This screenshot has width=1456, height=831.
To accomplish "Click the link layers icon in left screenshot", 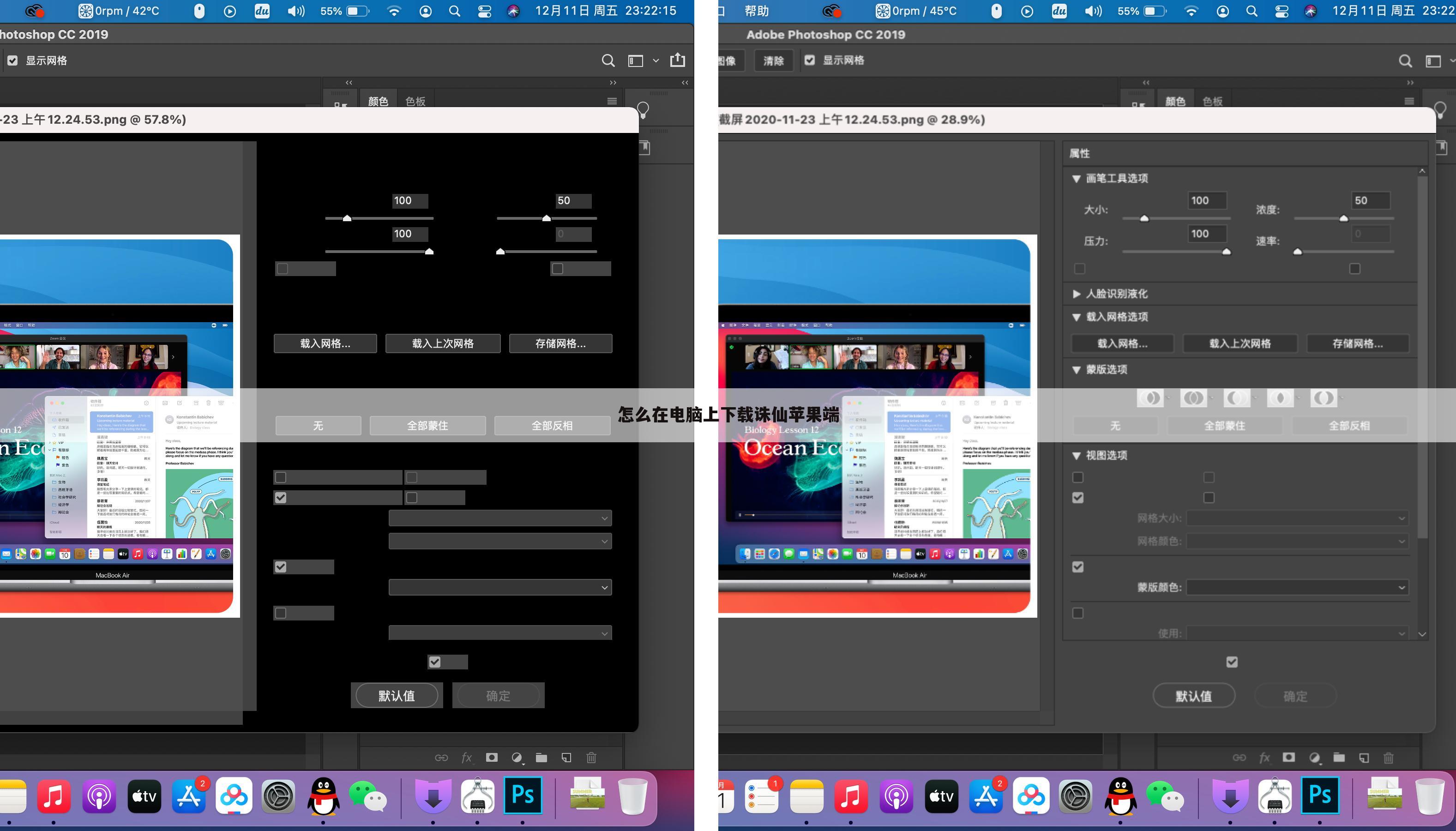I will [442, 758].
